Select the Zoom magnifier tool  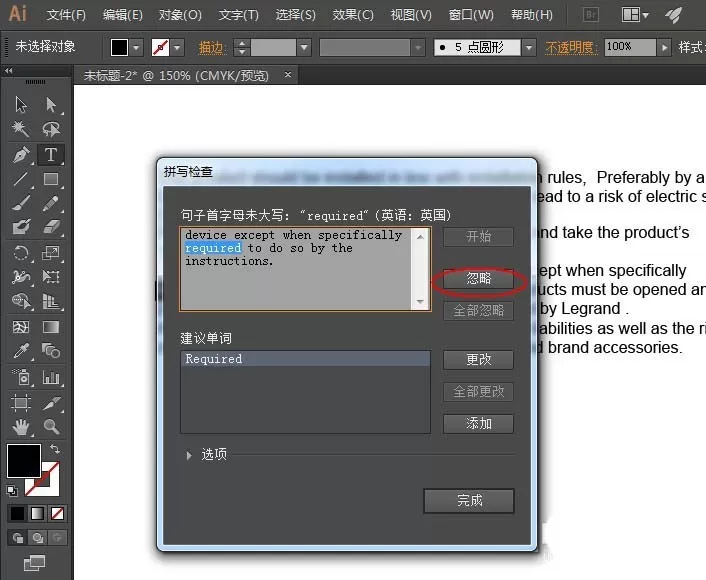click(50, 426)
